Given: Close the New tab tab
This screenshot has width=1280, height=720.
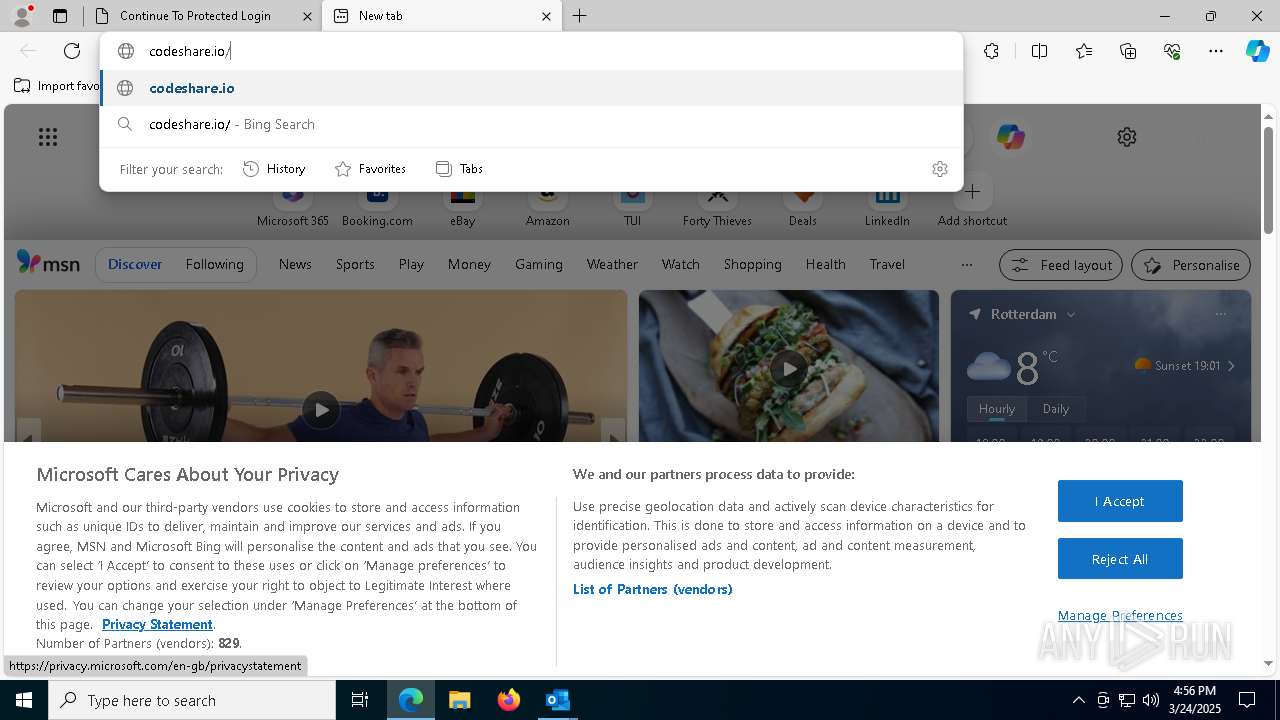Looking at the screenshot, I should 546,16.
